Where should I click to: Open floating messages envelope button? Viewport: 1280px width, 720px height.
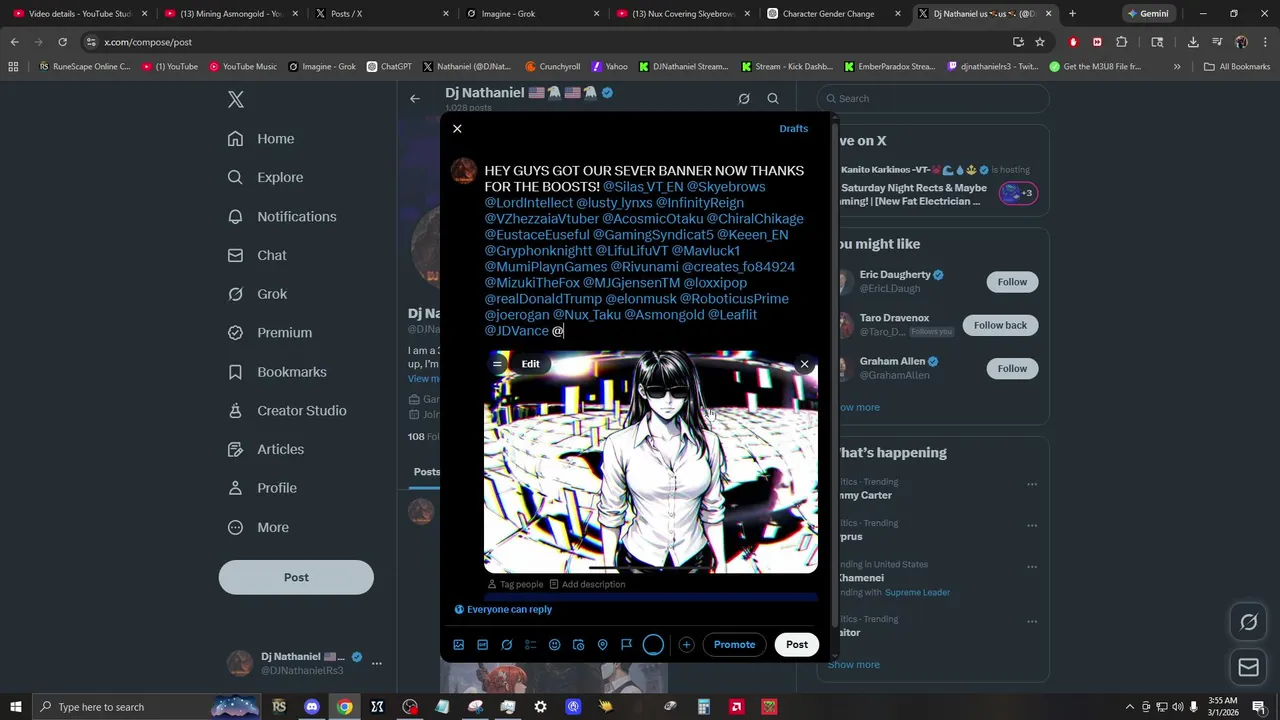click(1248, 667)
